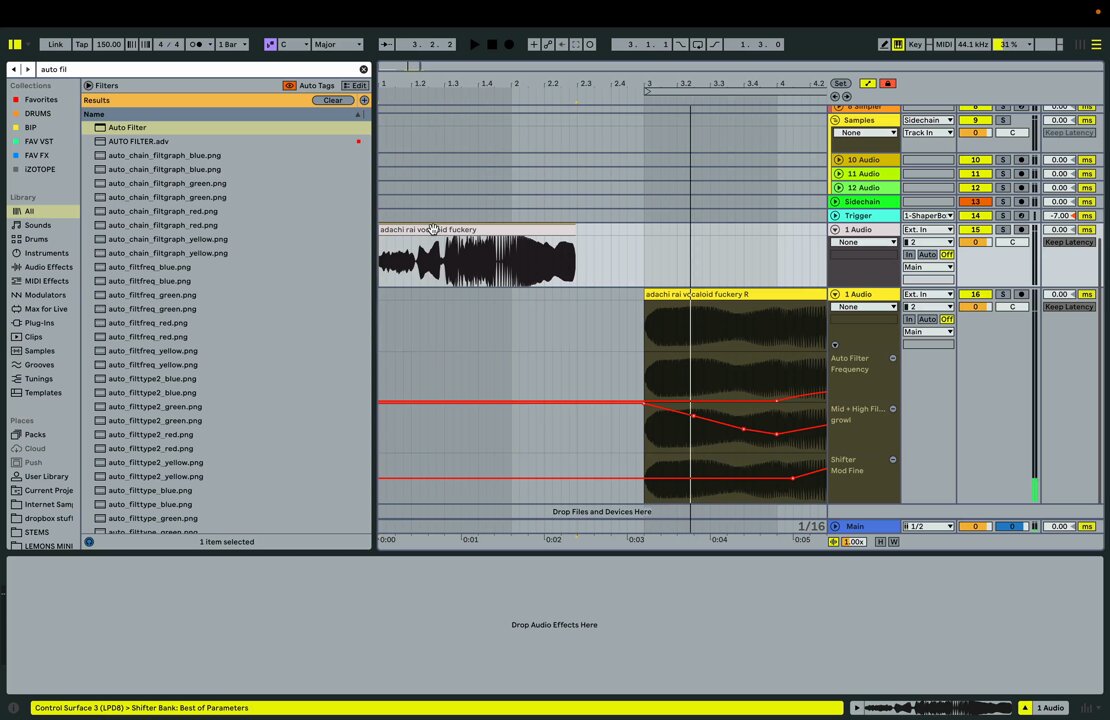Click the tempo field showing 150.00
Image resolution: width=1110 pixels, height=720 pixels.
108,45
